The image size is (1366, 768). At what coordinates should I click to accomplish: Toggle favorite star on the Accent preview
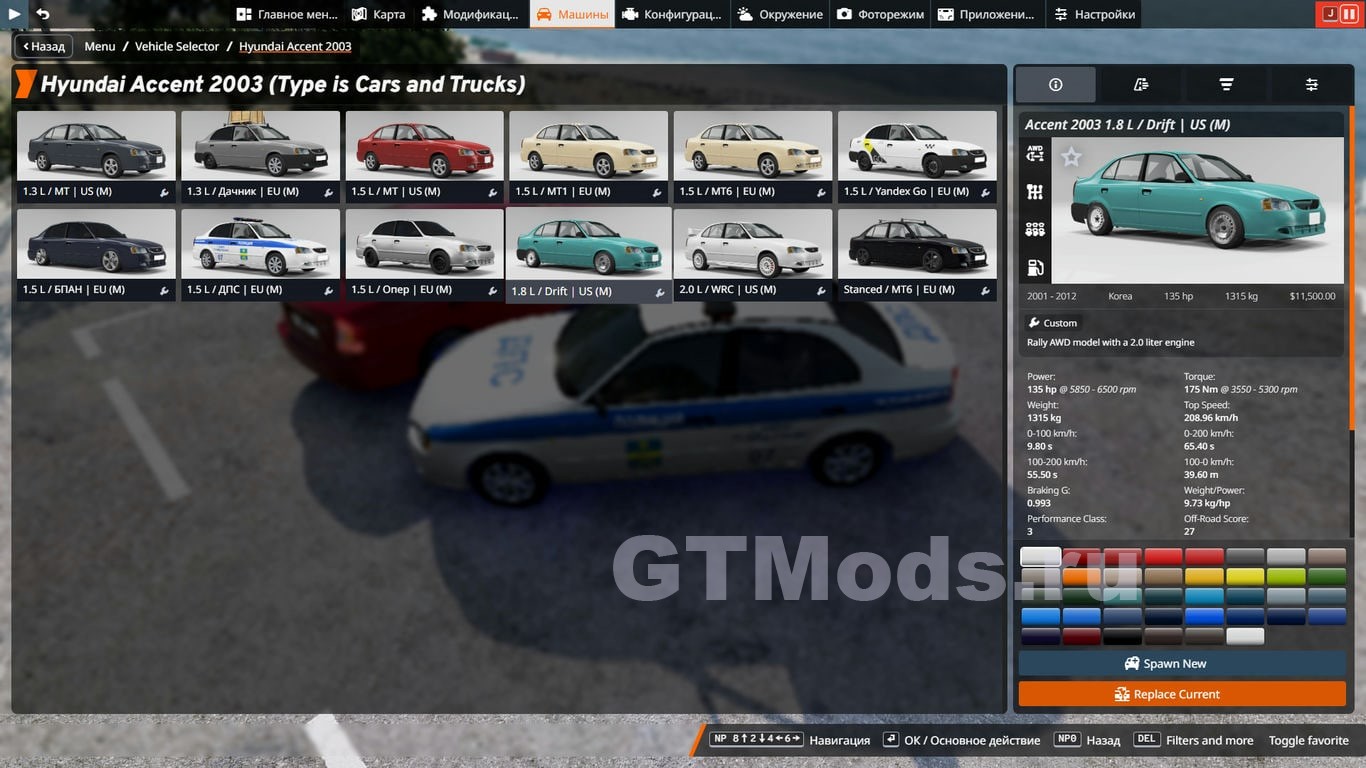click(x=1071, y=157)
